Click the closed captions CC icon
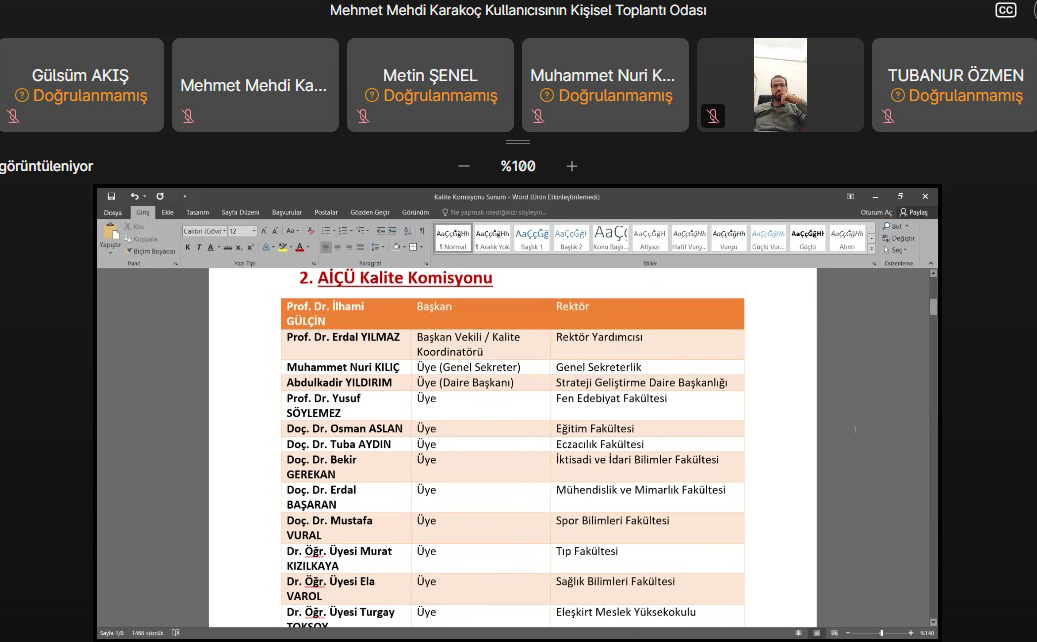This screenshot has height=642, width=1037. click(x=1005, y=11)
